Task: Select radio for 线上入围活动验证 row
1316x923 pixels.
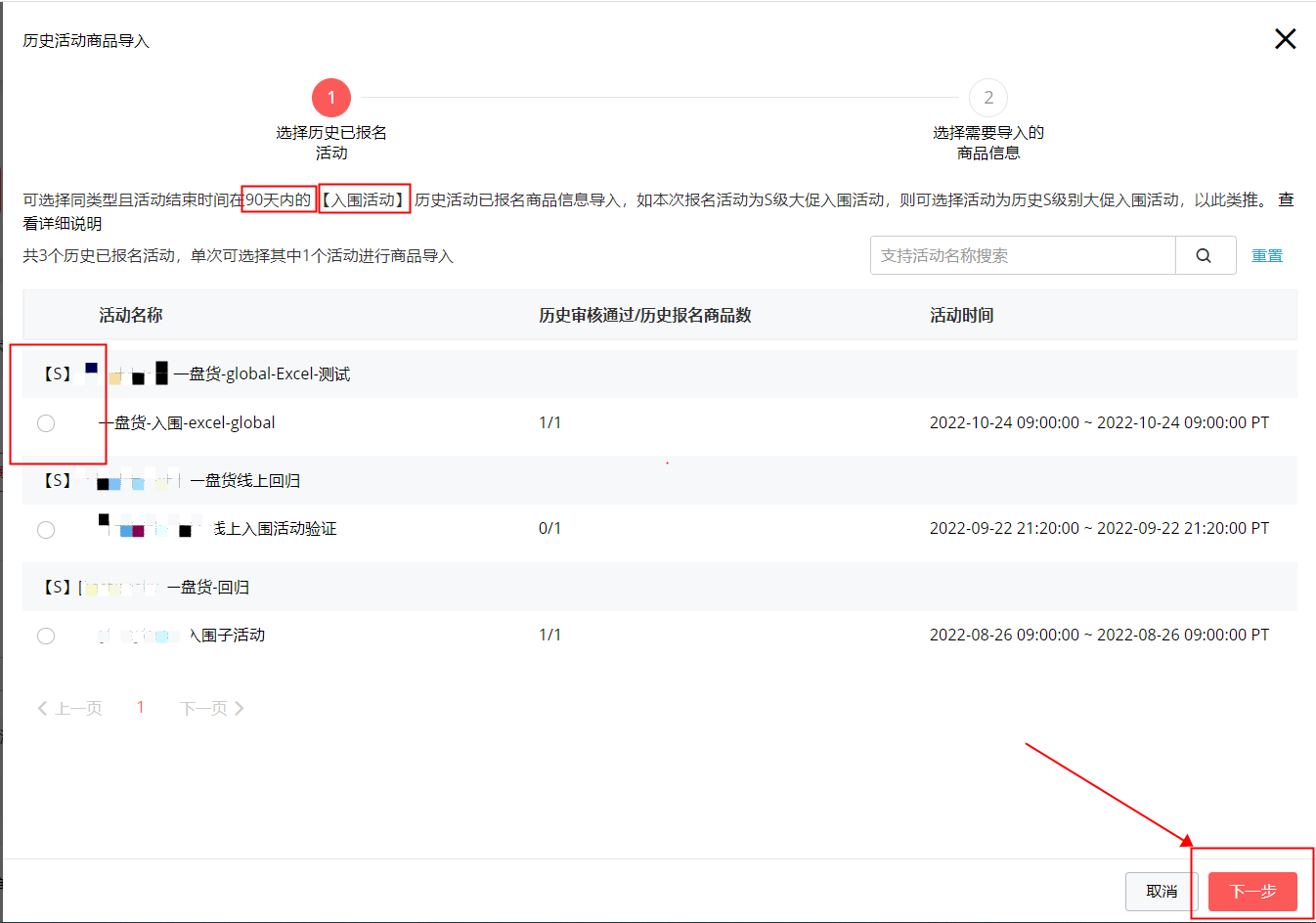Action: click(x=46, y=530)
